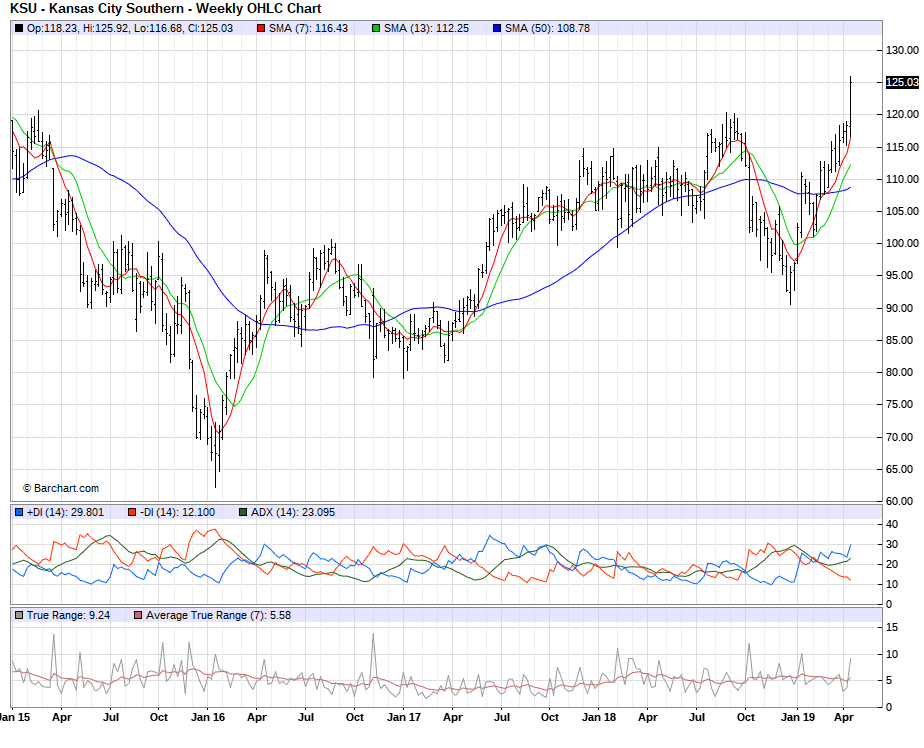Image resolution: width=924 pixels, height=748 pixels.
Task: Click the black OHLC legend swatch
Action: (x=19, y=28)
